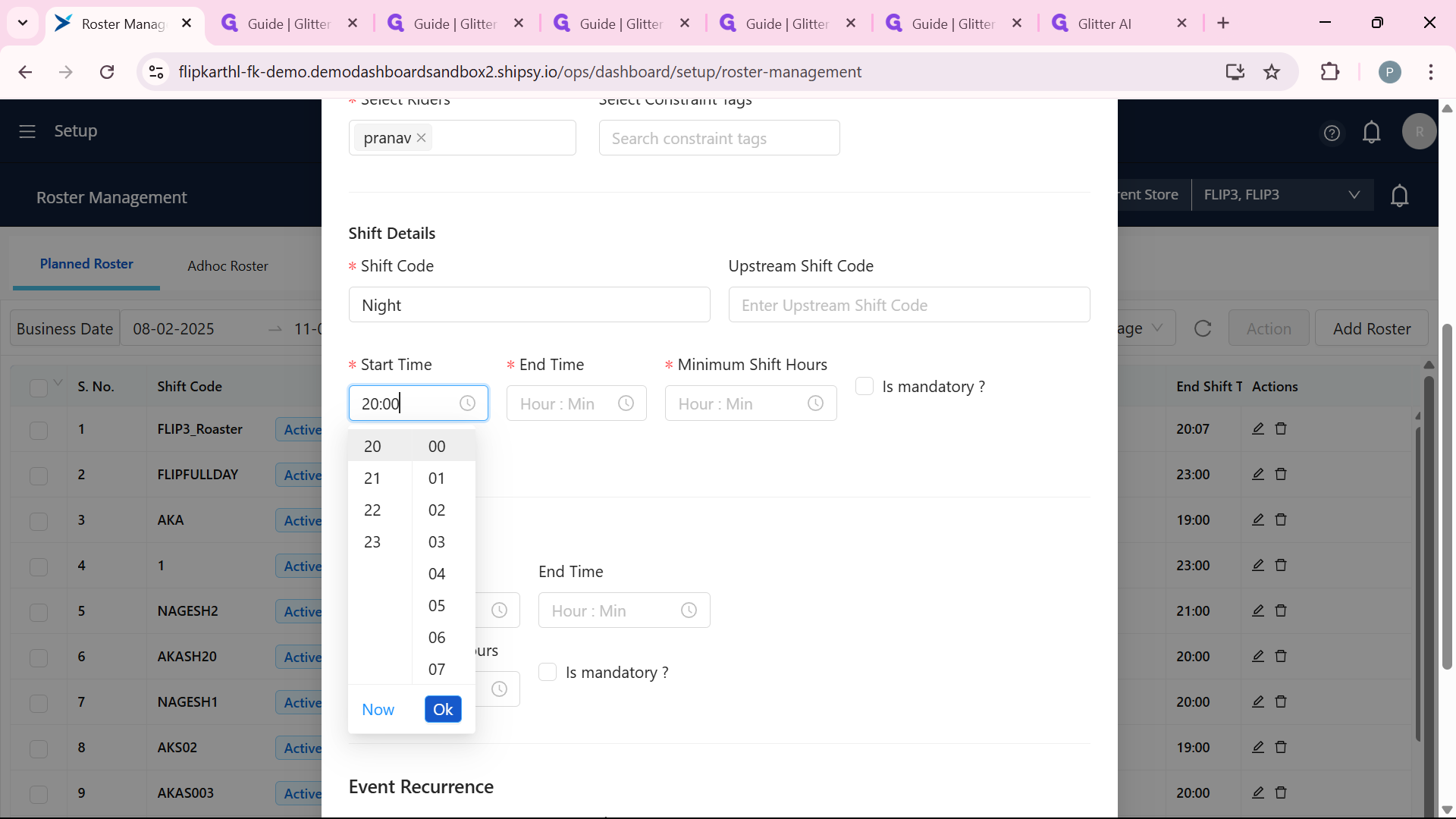Select minute 05 in time picker
1456x819 pixels.
coord(437,606)
